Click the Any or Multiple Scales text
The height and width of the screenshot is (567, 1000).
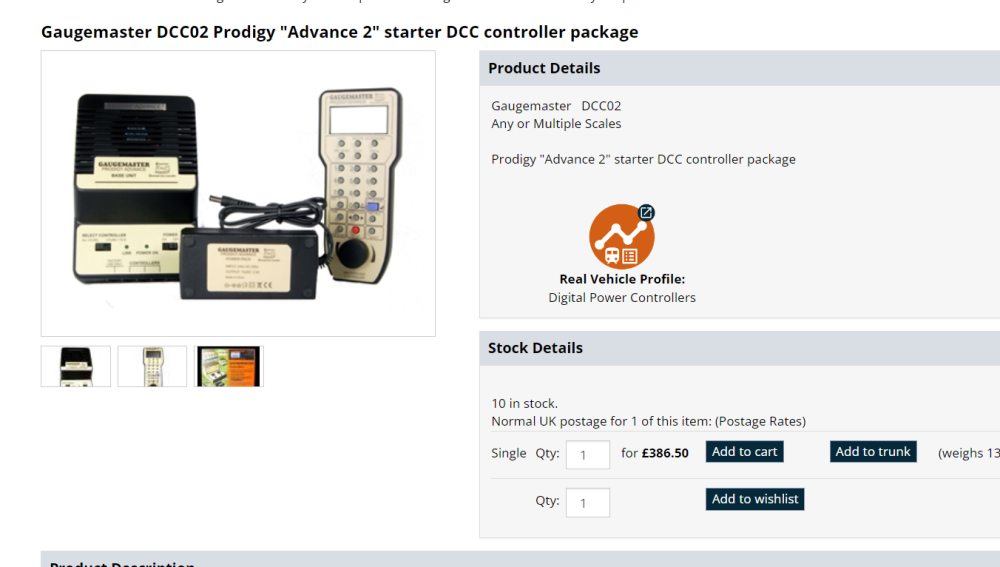(556, 124)
